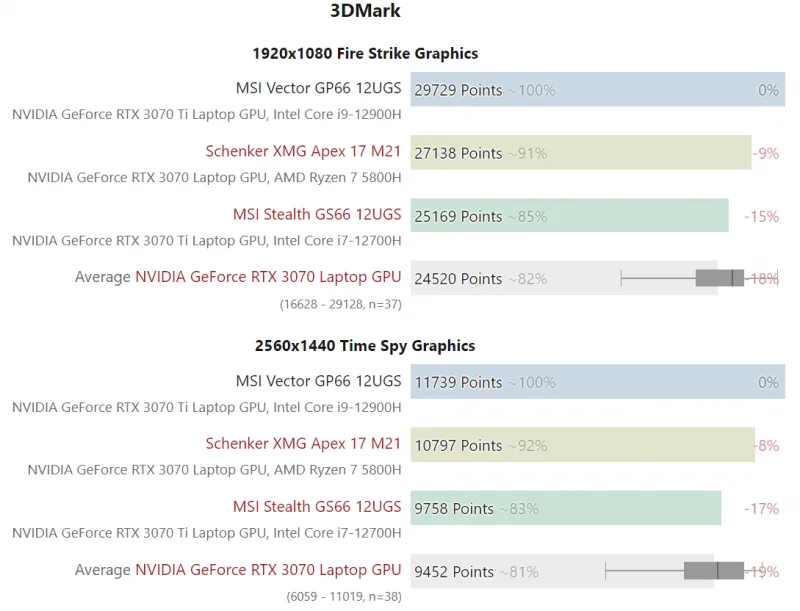The width and height of the screenshot is (800, 611).
Task: Click the 29729 Points Fire Strike bar
Action: pyautogui.click(x=597, y=90)
